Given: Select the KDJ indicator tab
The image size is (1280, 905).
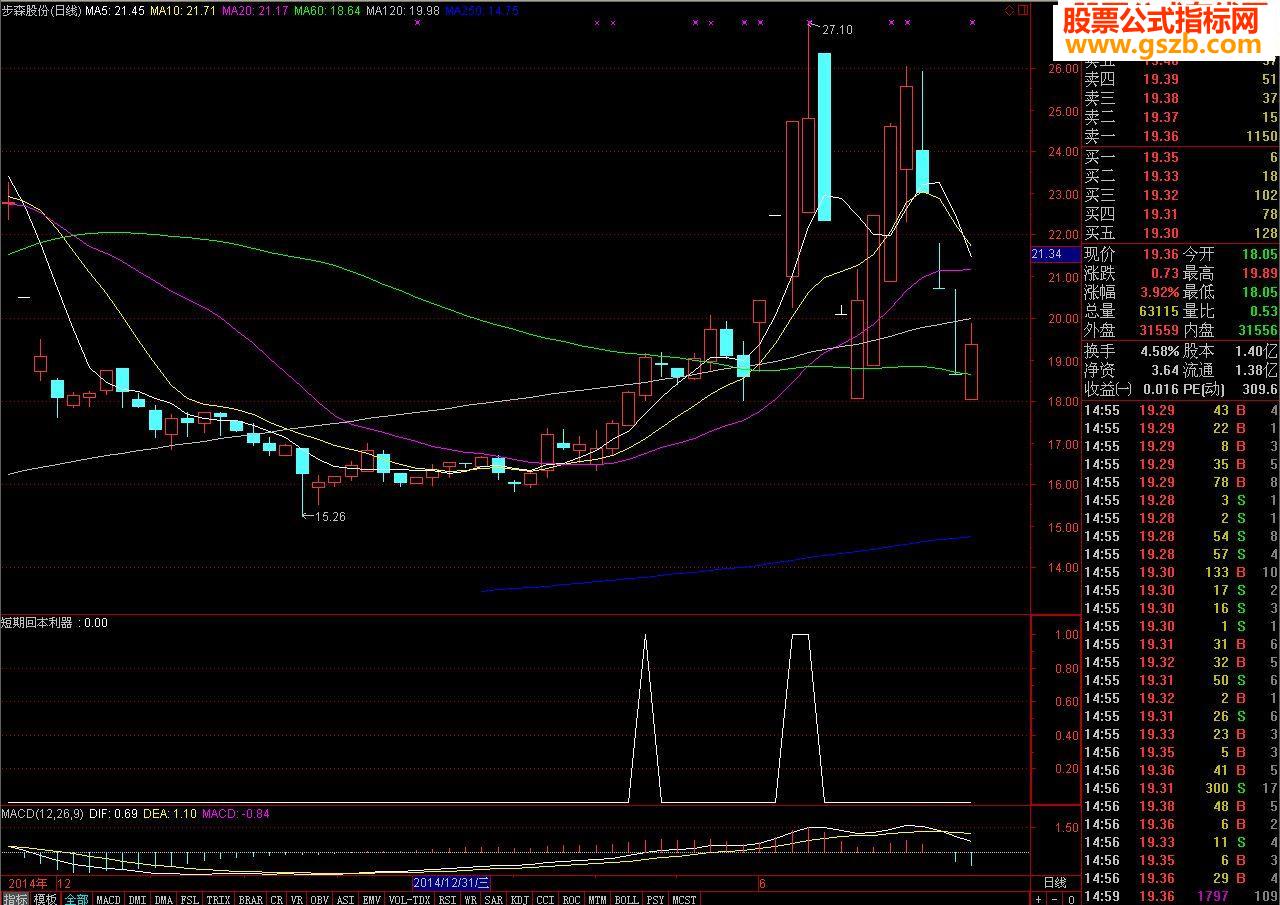Looking at the screenshot, I should [520, 899].
